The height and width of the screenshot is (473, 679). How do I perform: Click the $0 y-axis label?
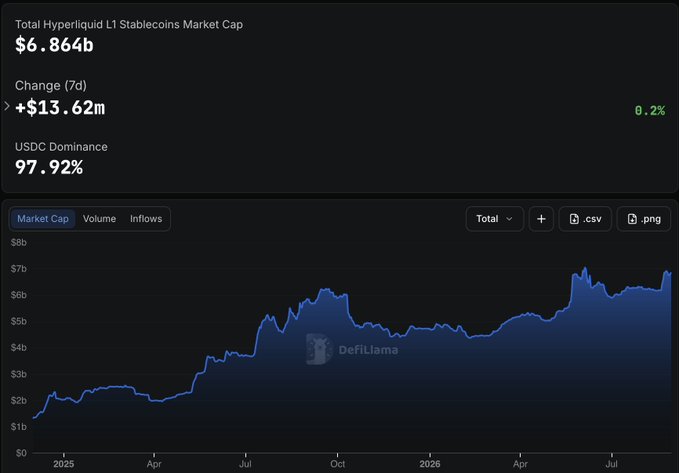click(21, 454)
